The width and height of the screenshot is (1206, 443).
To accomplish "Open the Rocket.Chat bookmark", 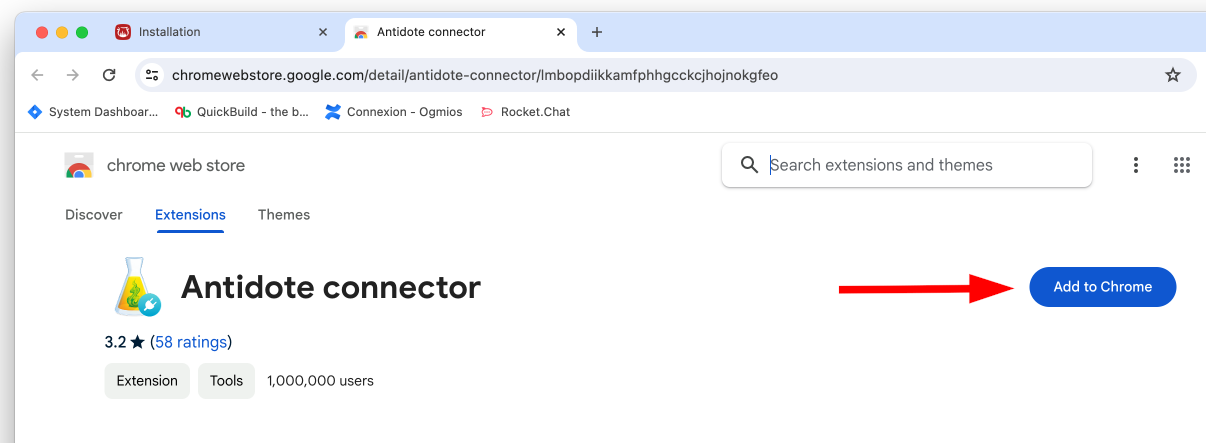I will 526,112.
